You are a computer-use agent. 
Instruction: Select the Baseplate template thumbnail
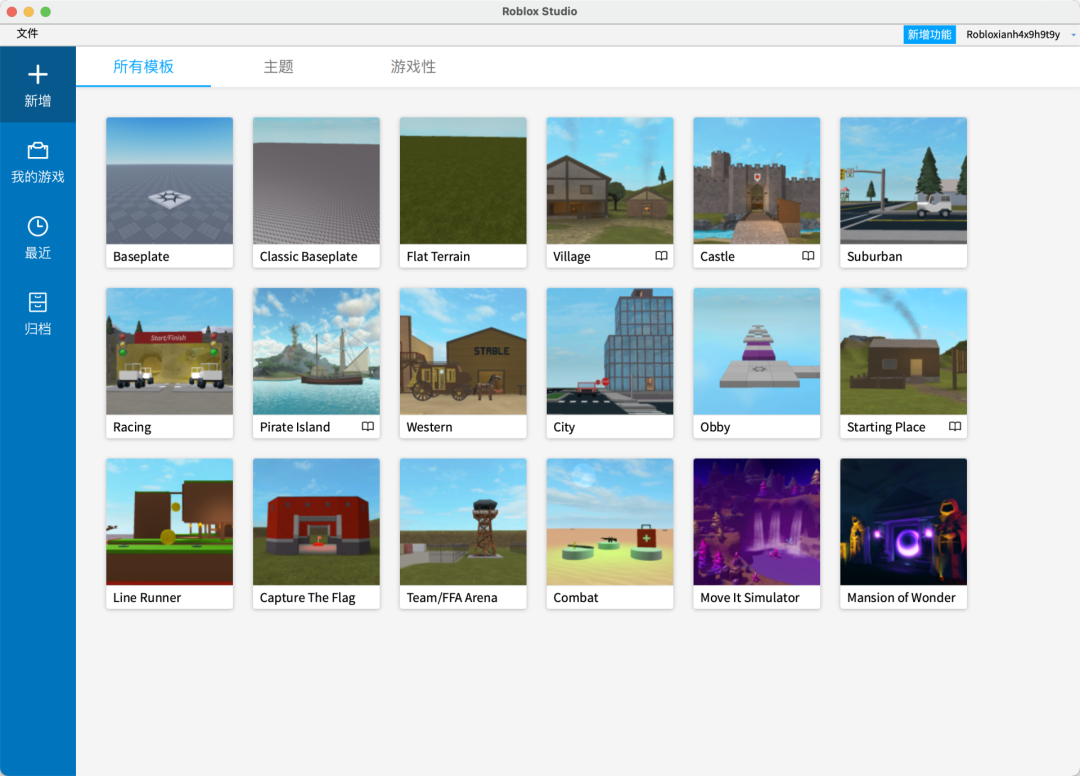(169, 180)
